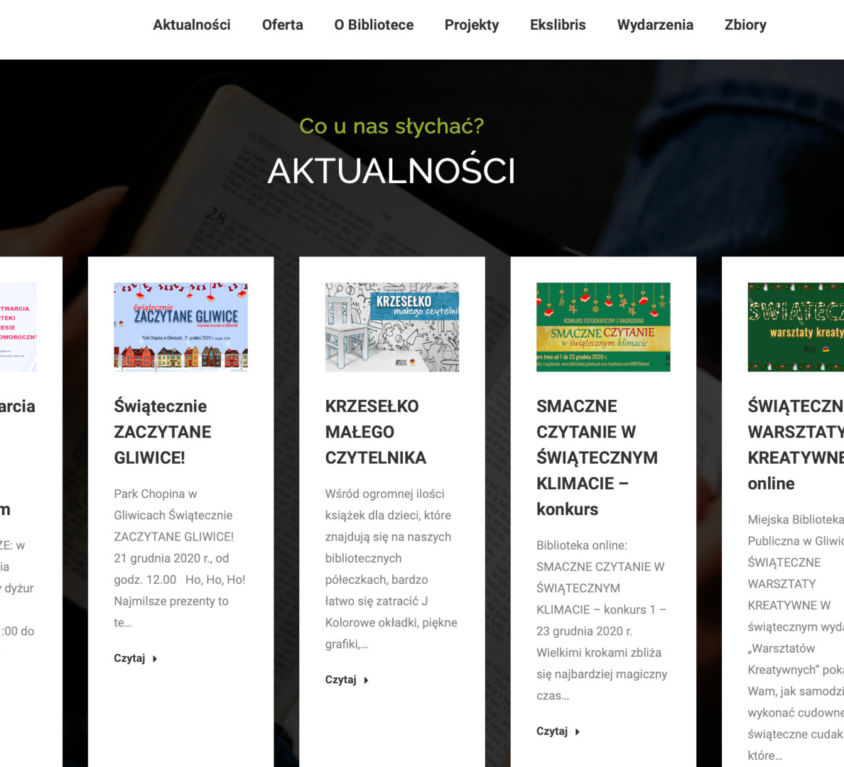Viewport: 844px width, 767px height.
Task: Click the Świąteczne warsztaty kreatywne banner image
Action: pos(796,327)
